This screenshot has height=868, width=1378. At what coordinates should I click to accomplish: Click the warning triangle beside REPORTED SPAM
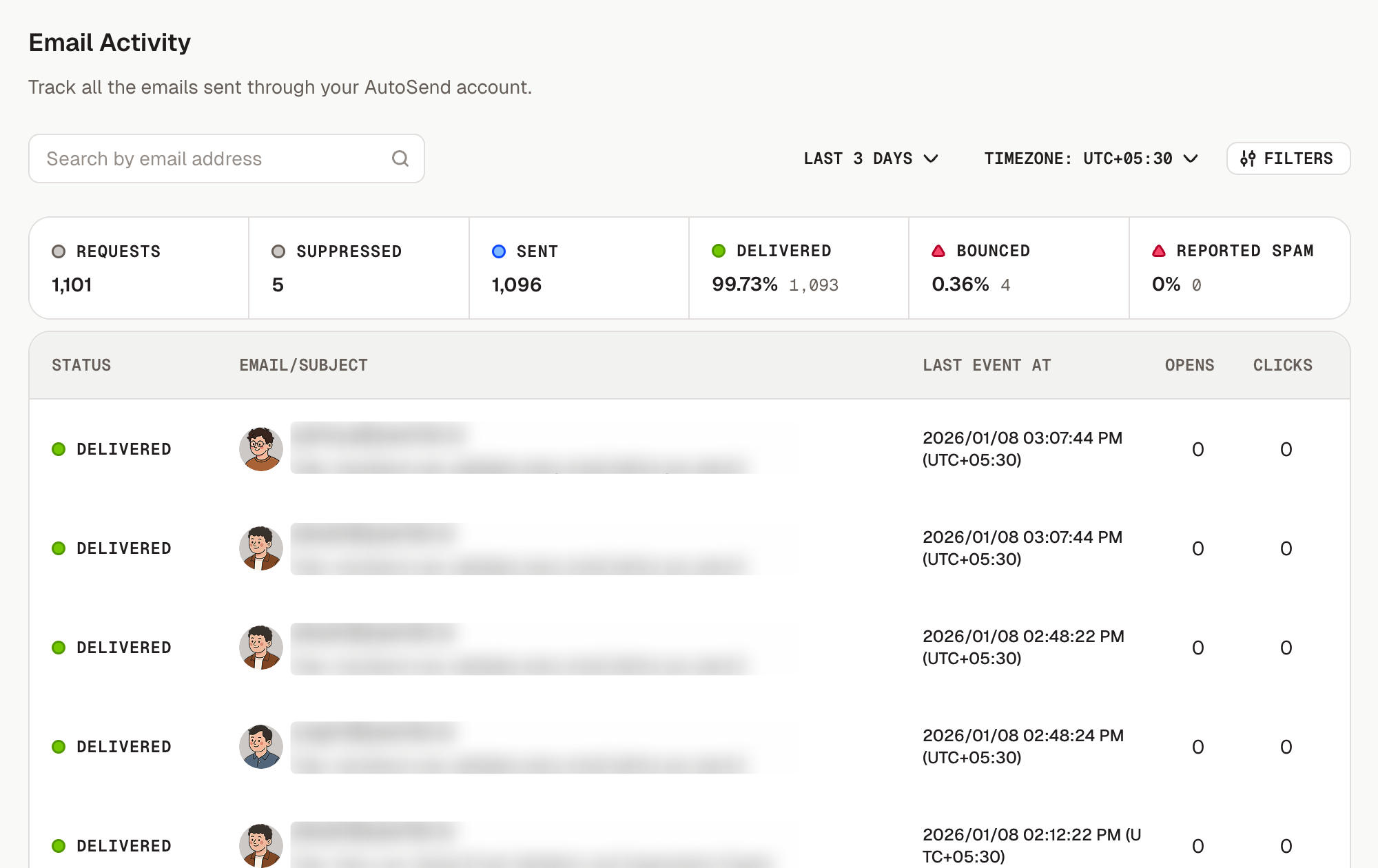point(1159,251)
